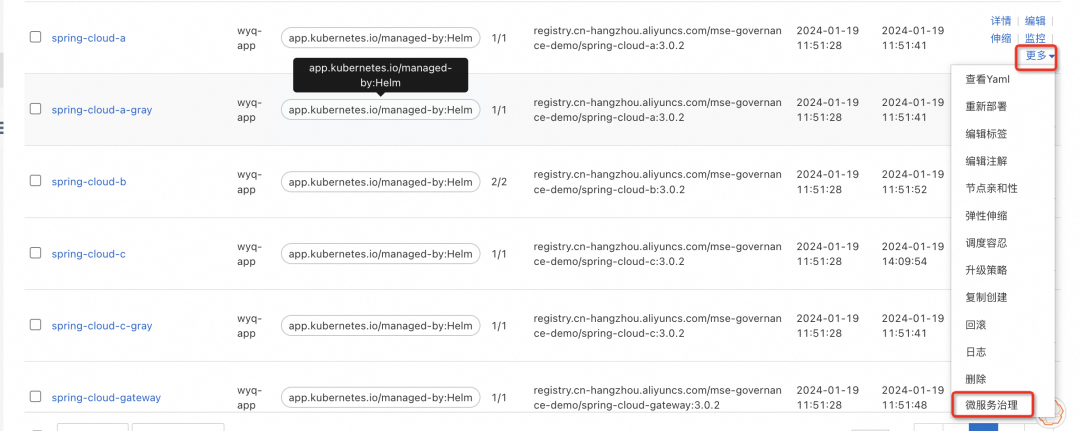Select the spring-cloud-a row checkbox
1080x431 pixels.
click(35, 37)
